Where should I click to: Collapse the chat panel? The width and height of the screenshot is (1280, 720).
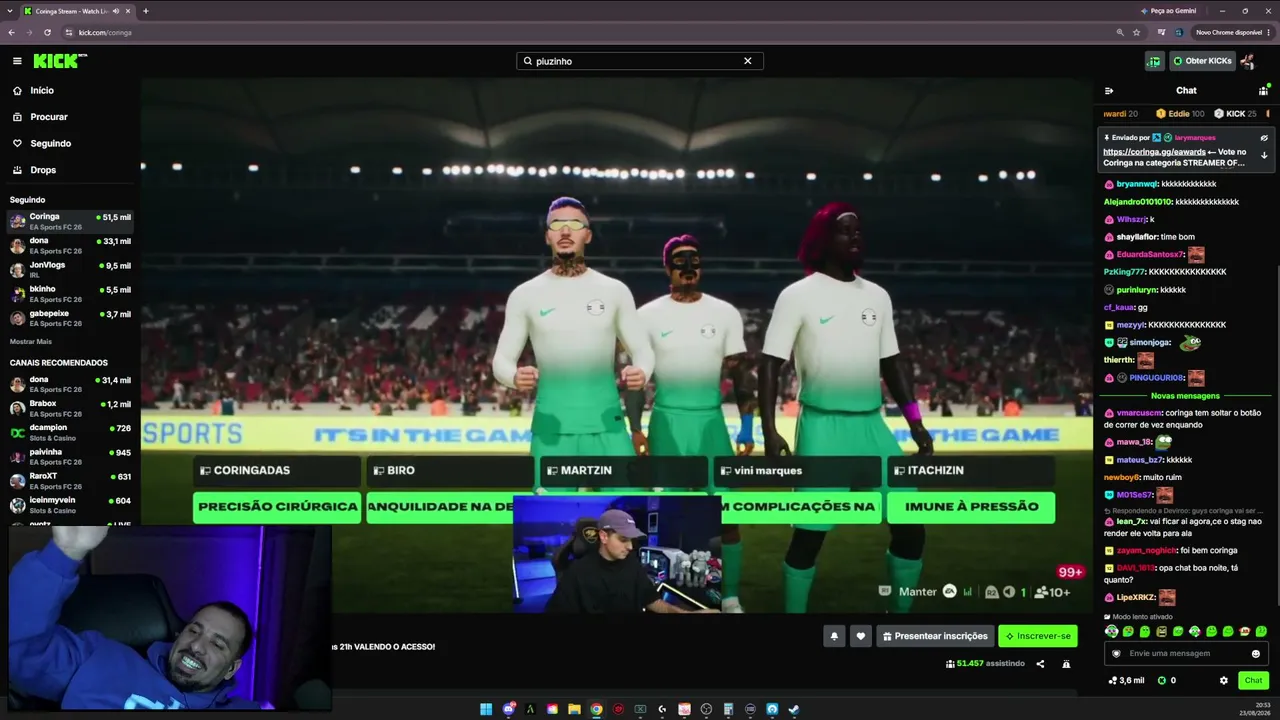1109,91
